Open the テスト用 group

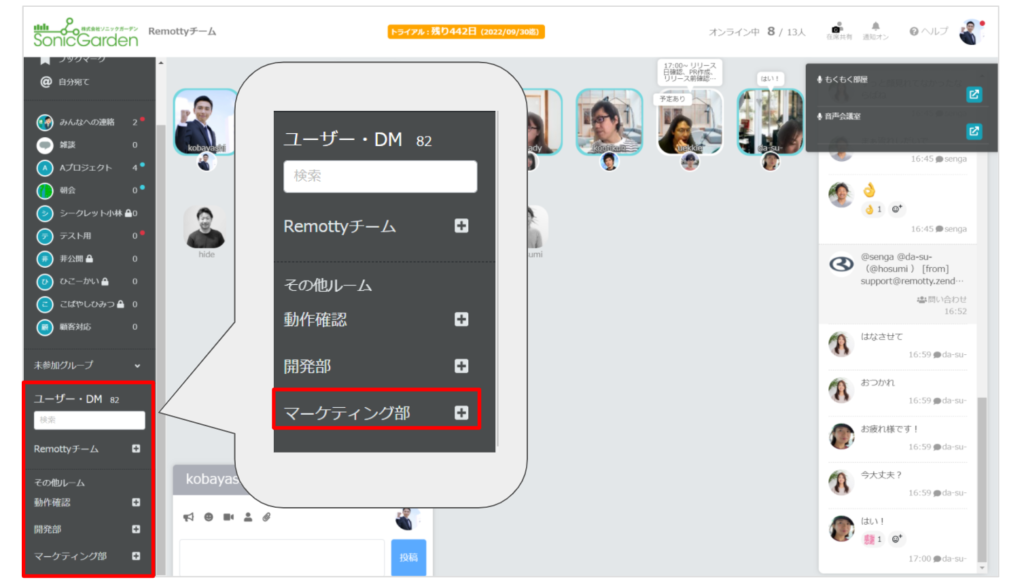coord(88,236)
